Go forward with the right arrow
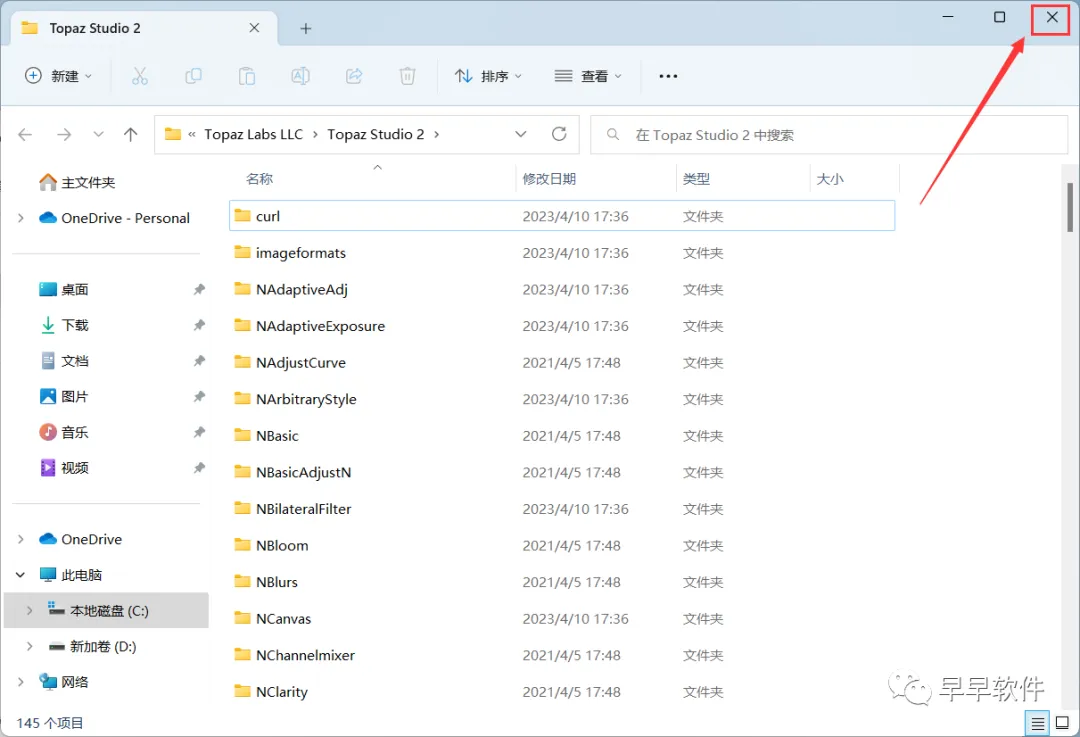1080x737 pixels. (64, 134)
